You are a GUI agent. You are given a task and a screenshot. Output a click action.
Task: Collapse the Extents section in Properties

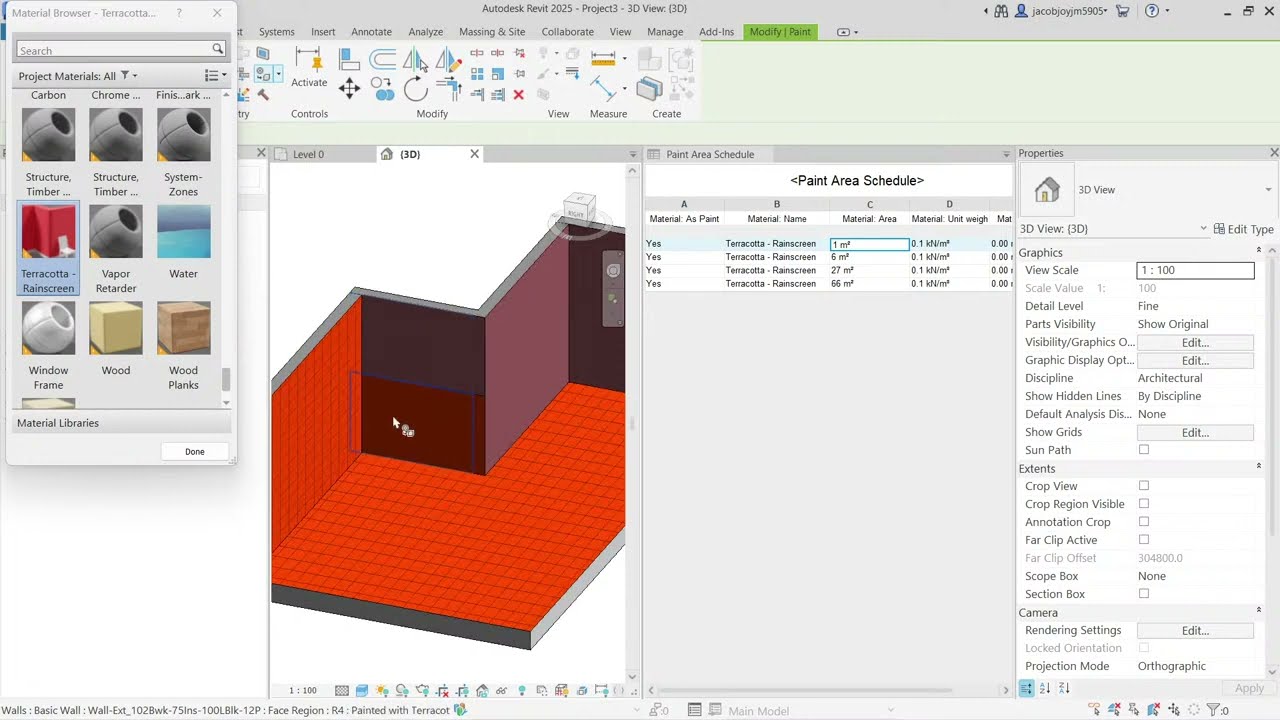1259,468
